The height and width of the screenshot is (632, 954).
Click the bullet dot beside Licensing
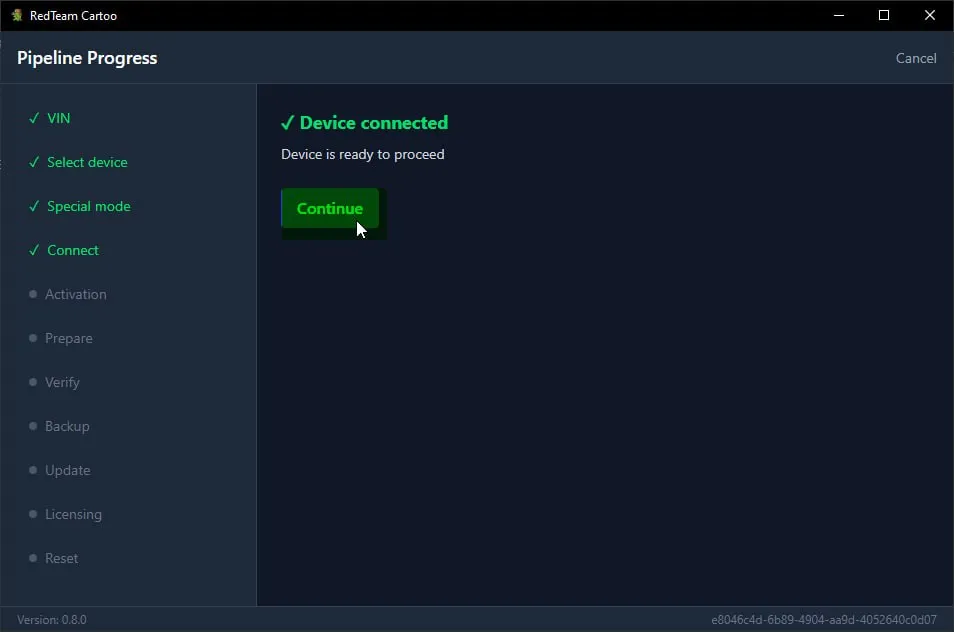coord(33,514)
